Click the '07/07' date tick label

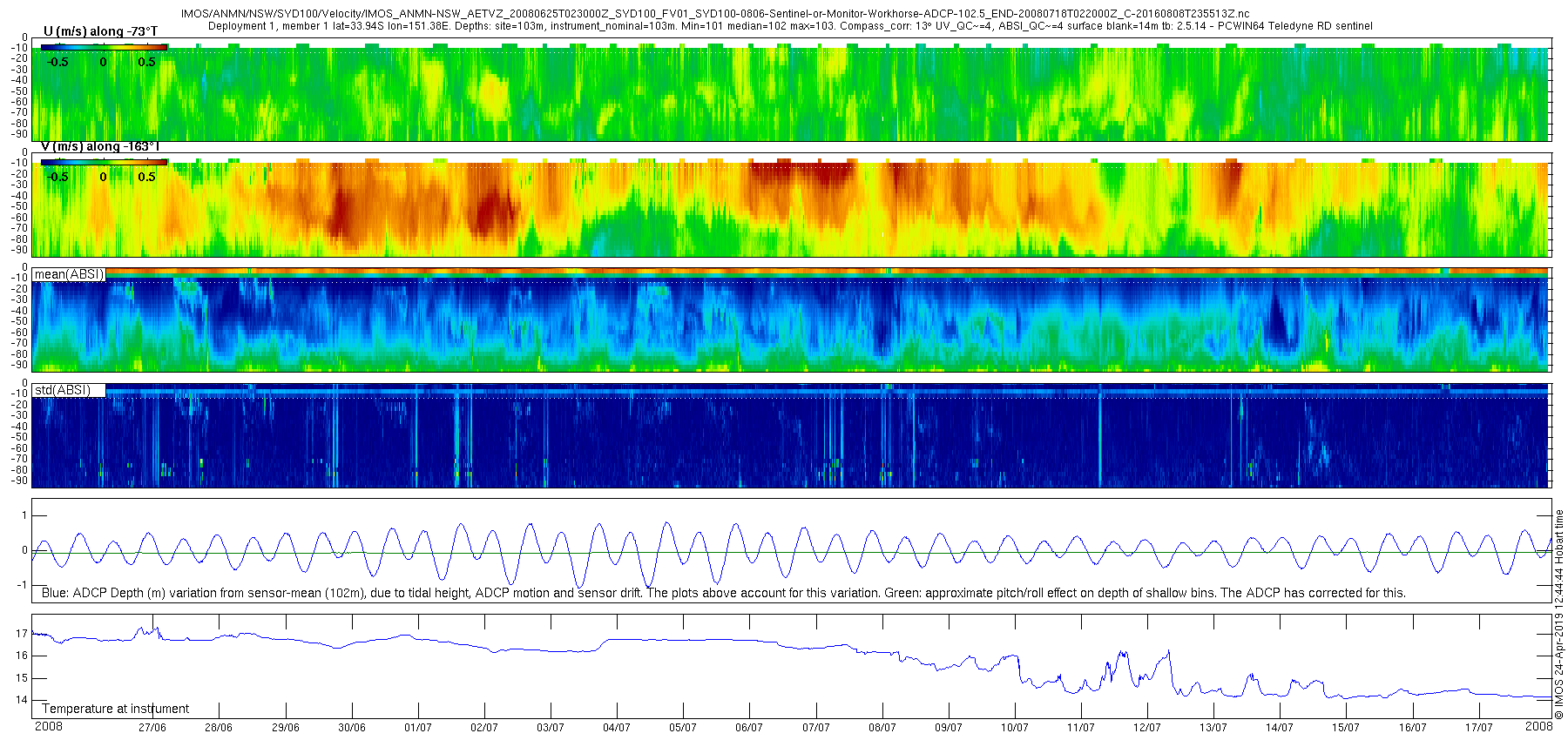click(816, 728)
